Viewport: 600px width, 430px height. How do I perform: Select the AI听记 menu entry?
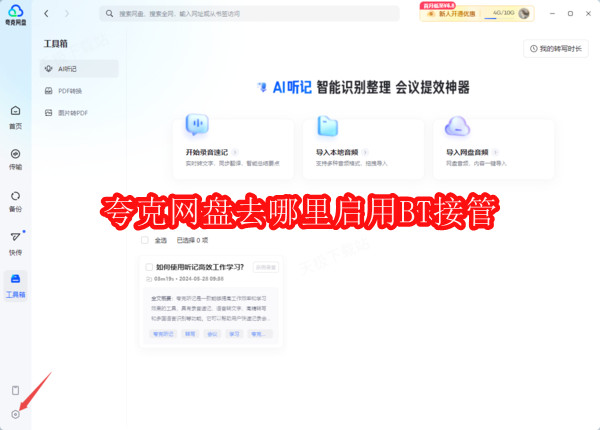(x=79, y=68)
